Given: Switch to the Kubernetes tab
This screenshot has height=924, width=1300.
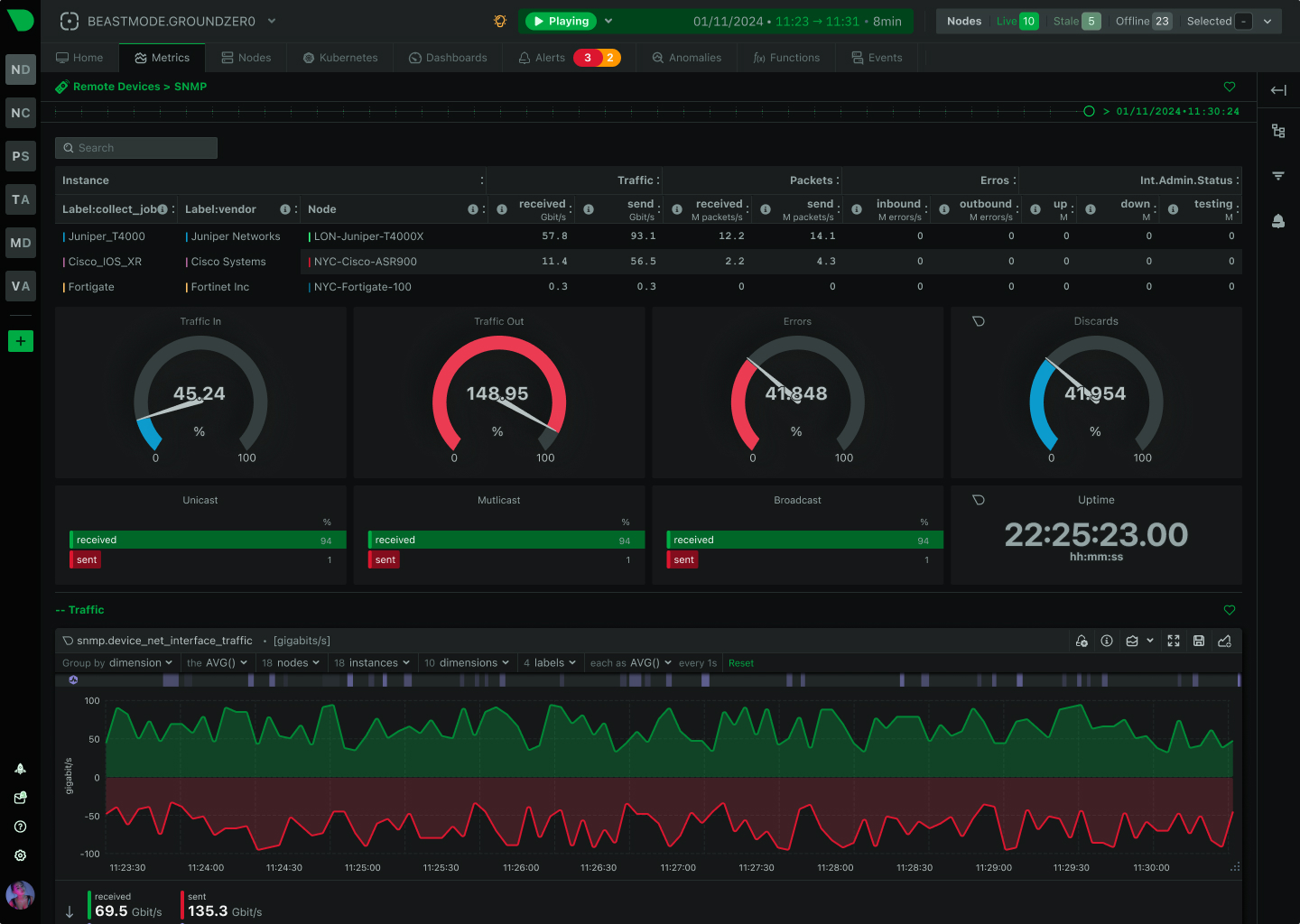Looking at the screenshot, I should [x=339, y=57].
